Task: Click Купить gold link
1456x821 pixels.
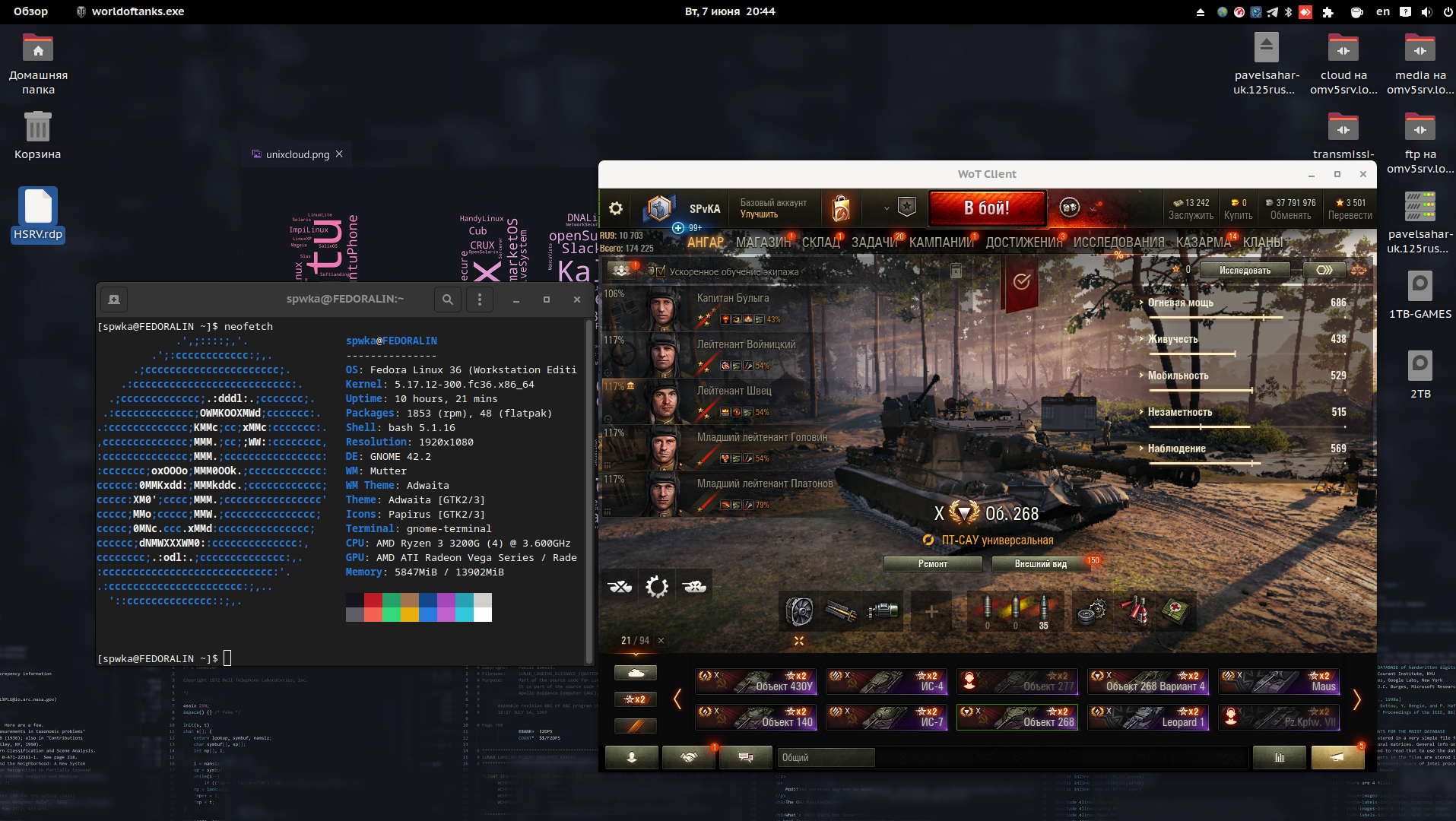Action: pyautogui.click(x=1238, y=216)
